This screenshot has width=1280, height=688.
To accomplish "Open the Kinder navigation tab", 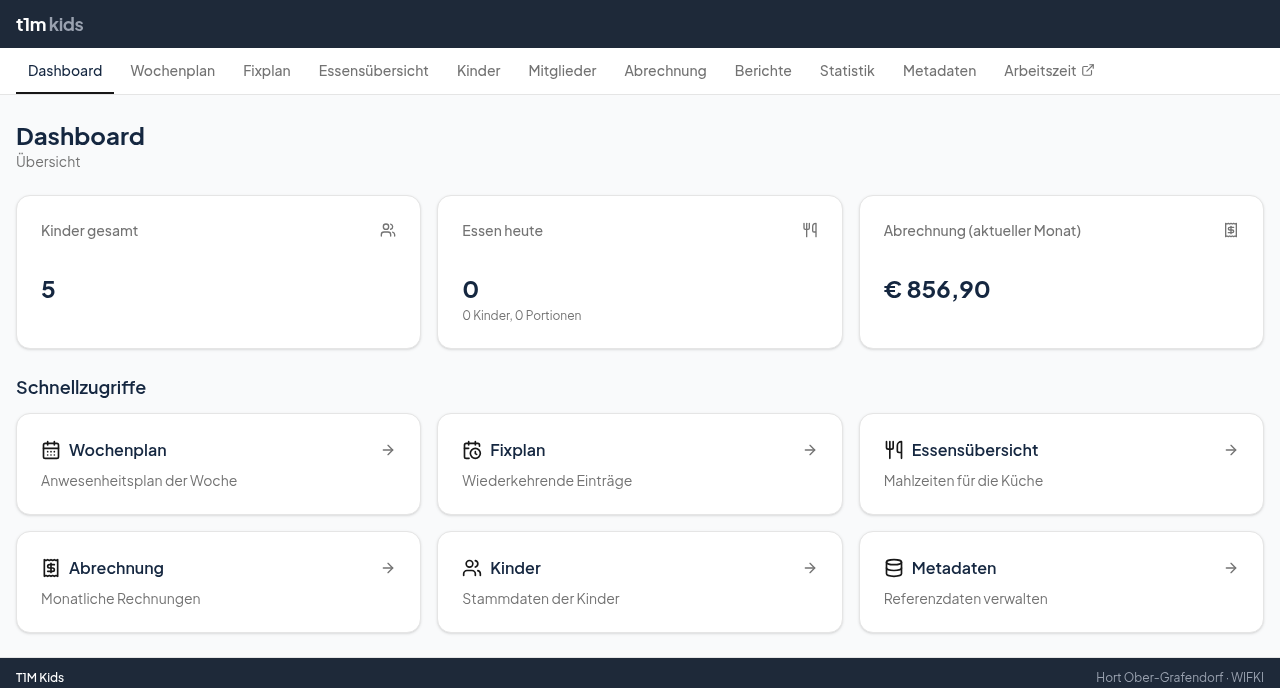I will [x=478, y=70].
